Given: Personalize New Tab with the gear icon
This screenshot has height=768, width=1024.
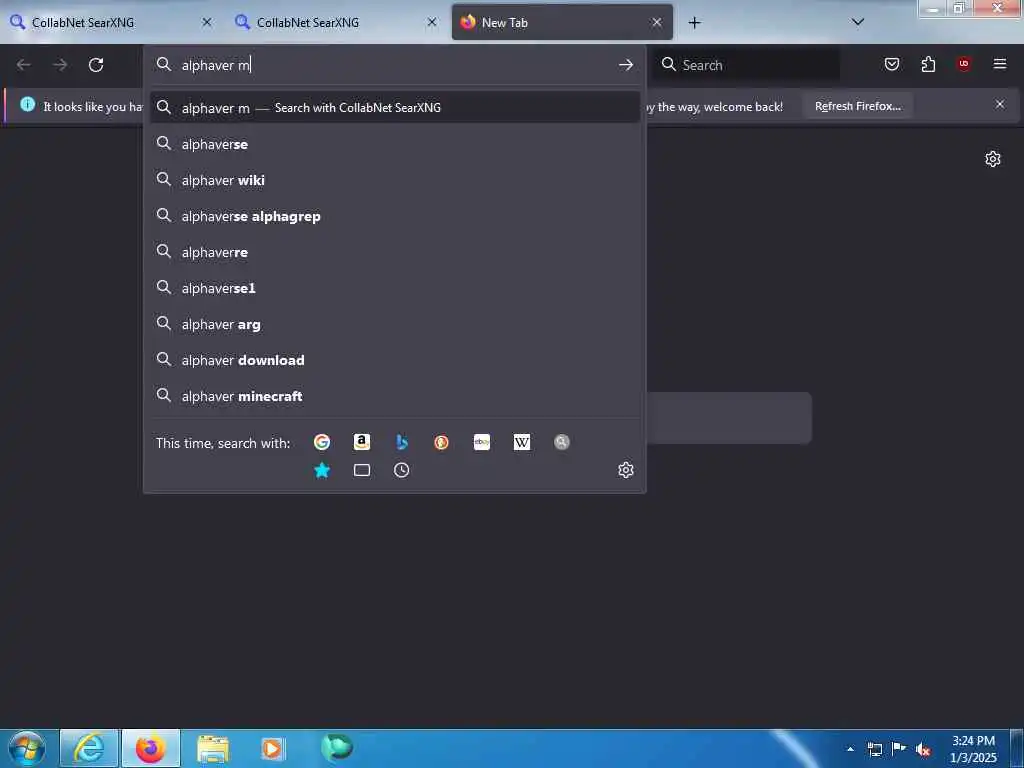Looking at the screenshot, I should (x=993, y=159).
